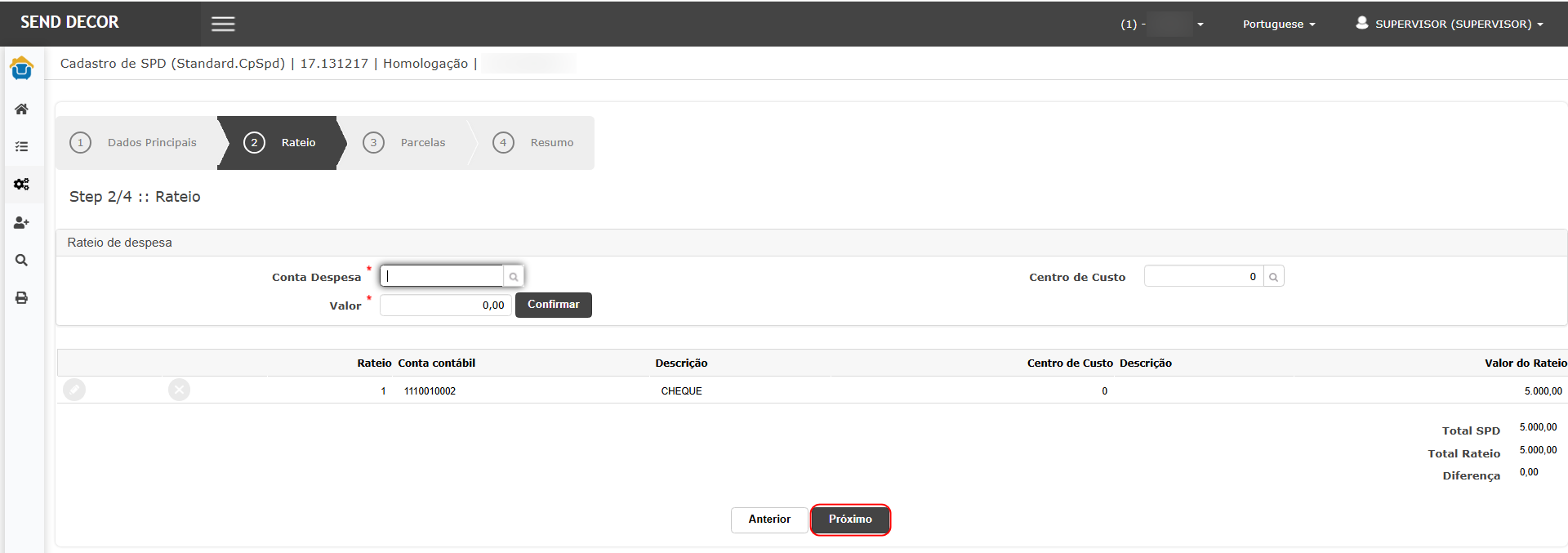Viewport: 1568px width, 553px height.
Task: Open the settings gears sidebar icon
Action: coord(22,185)
